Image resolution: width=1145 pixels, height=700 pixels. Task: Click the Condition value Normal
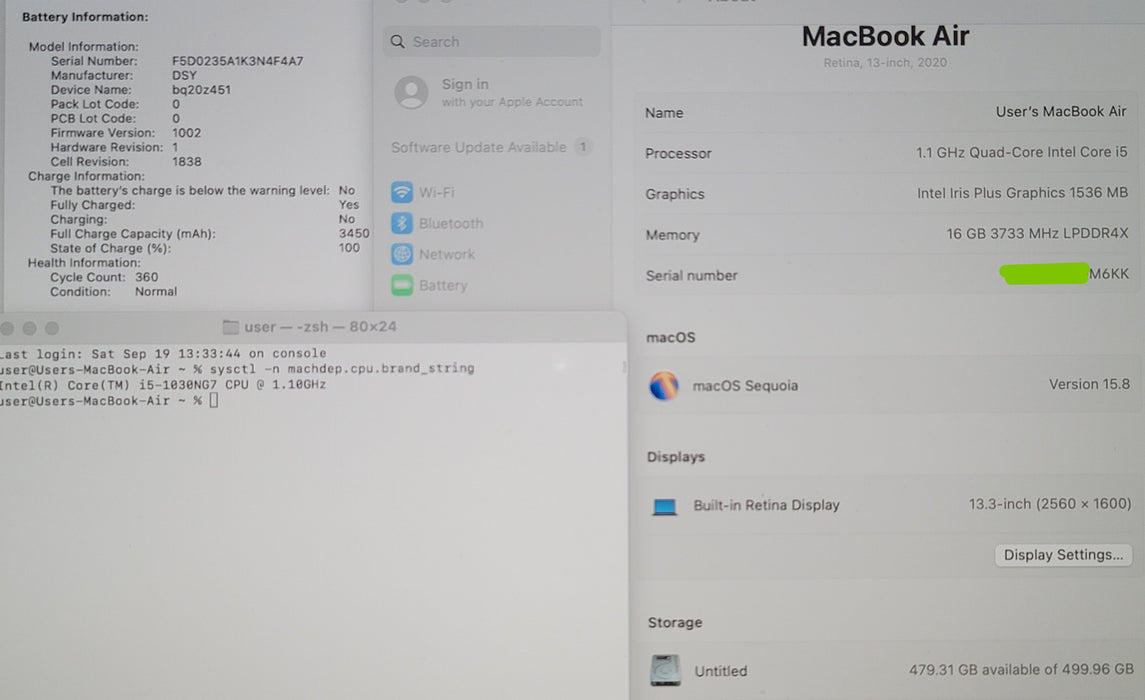pos(156,292)
